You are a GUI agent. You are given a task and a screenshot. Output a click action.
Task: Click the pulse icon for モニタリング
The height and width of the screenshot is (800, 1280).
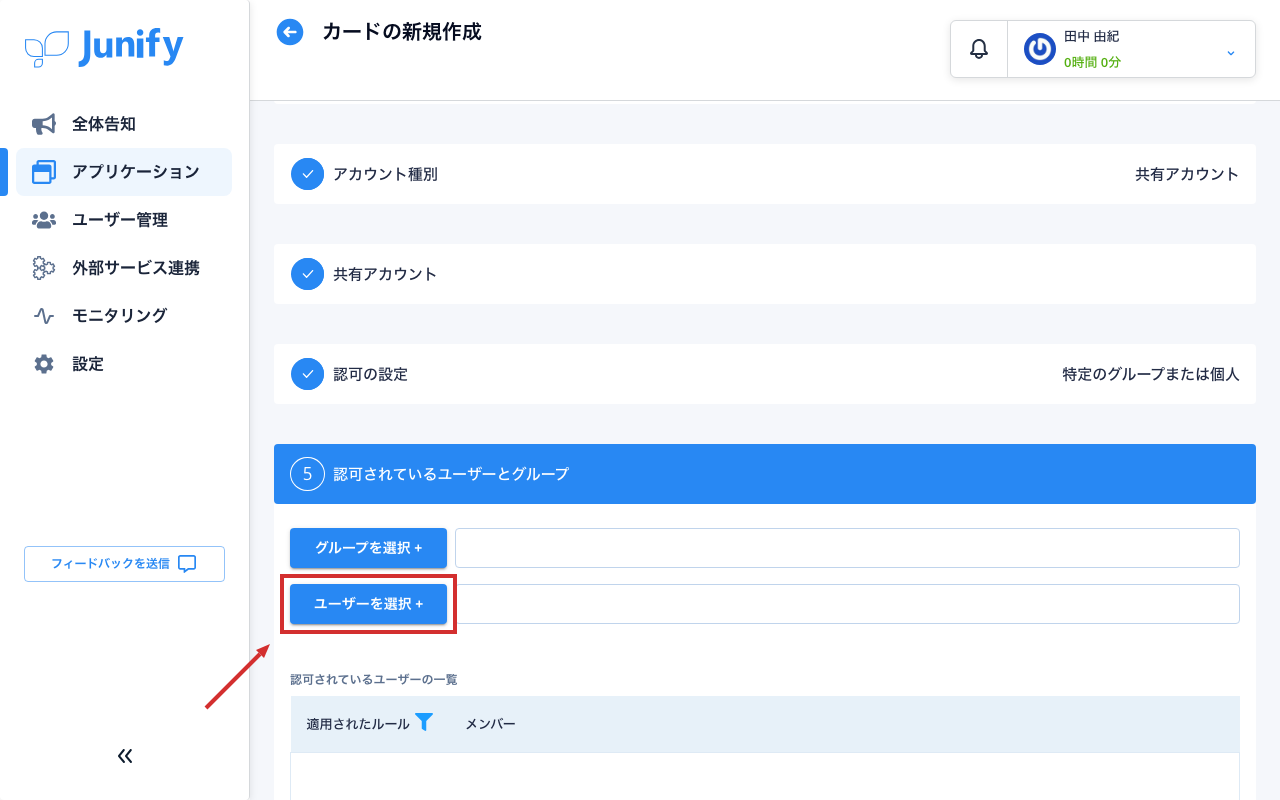(44, 316)
